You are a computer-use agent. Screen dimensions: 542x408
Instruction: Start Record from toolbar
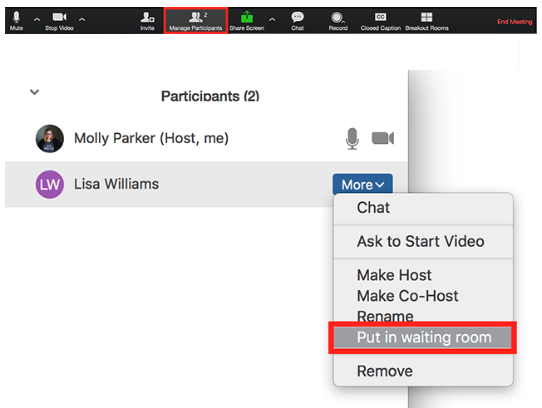[338, 21]
